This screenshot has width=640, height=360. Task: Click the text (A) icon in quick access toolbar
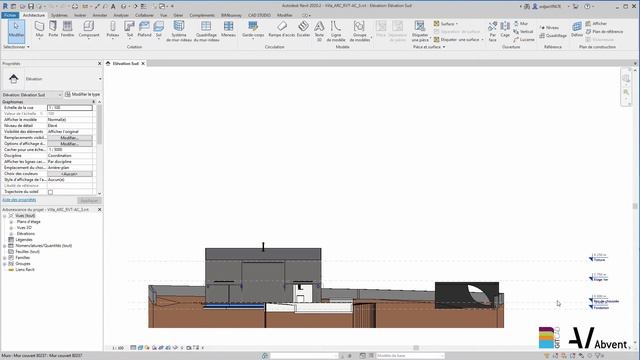point(113,7)
